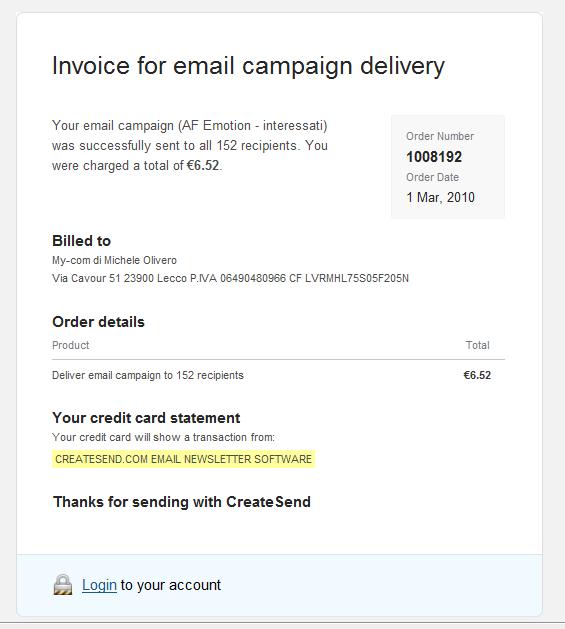Click the invoice title heading
Viewport: 565px width, 629px height.
click(248, 66)
